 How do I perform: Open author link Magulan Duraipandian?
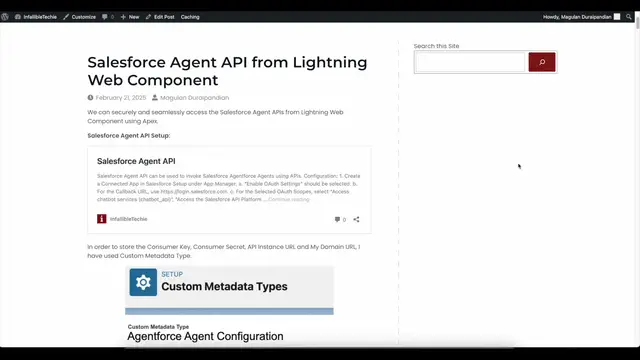click(x=194, y=98)
